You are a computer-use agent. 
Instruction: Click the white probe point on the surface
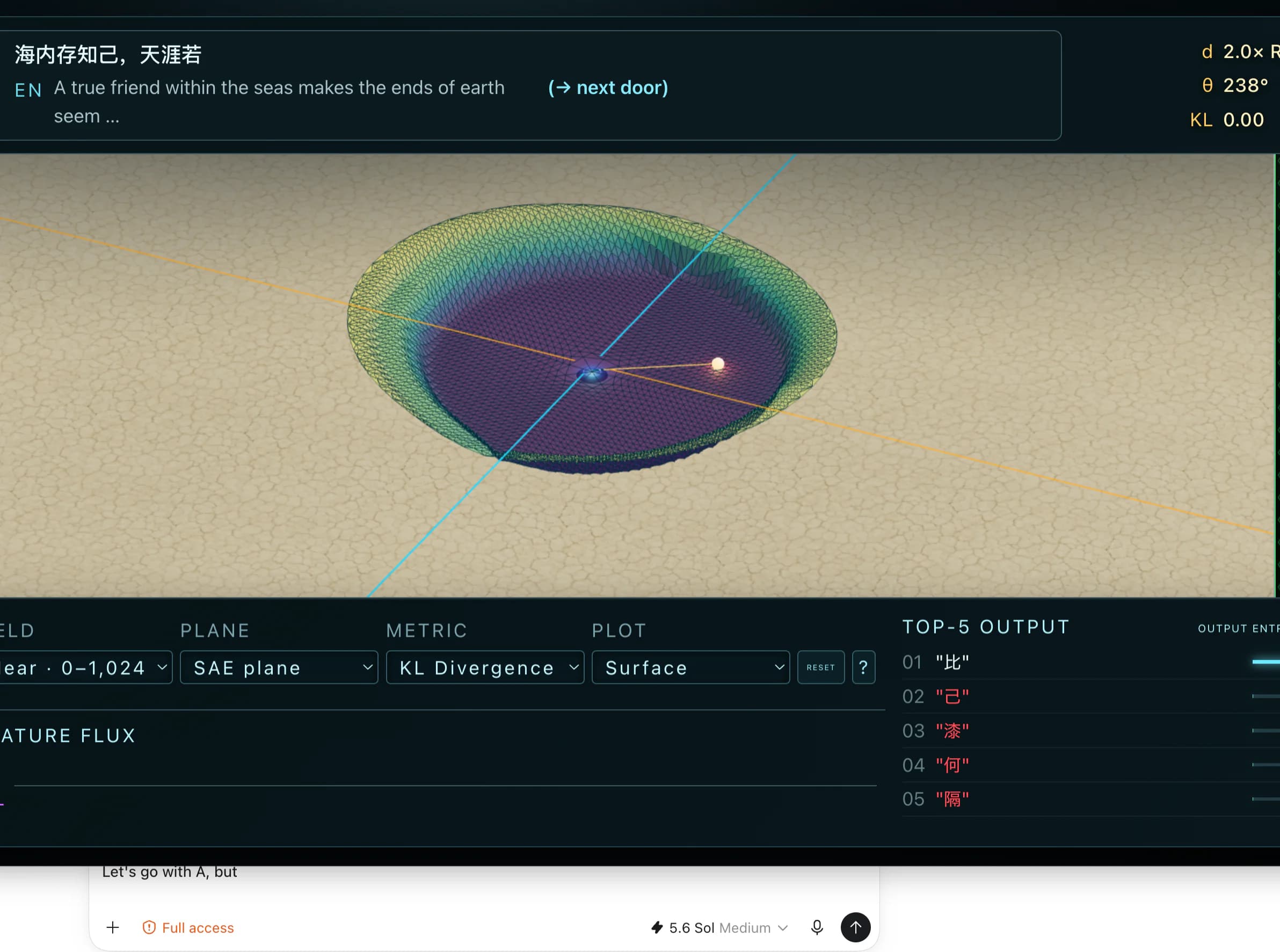(717, 364)
